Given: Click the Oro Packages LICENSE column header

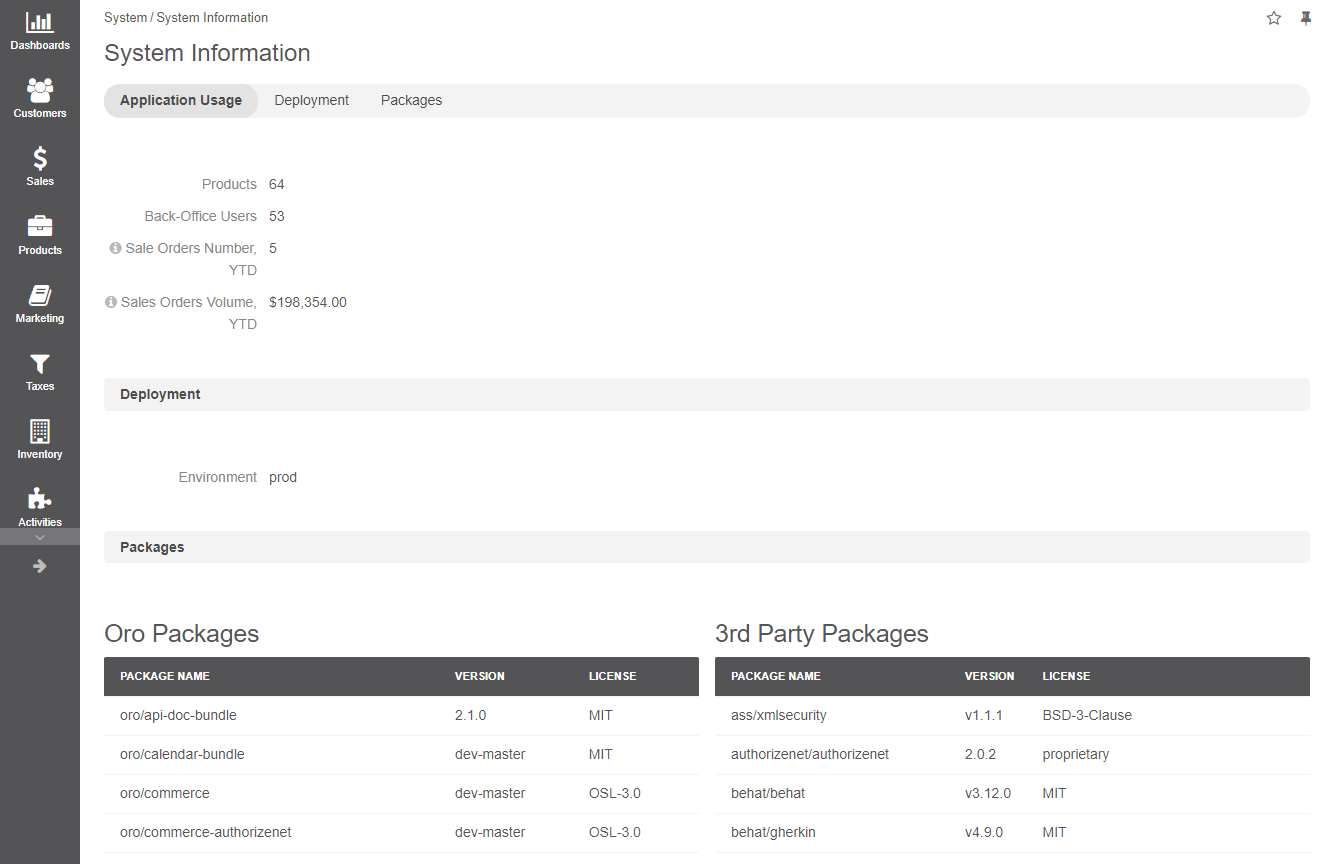Looking at the screenshot, I should tap(613, 676).
